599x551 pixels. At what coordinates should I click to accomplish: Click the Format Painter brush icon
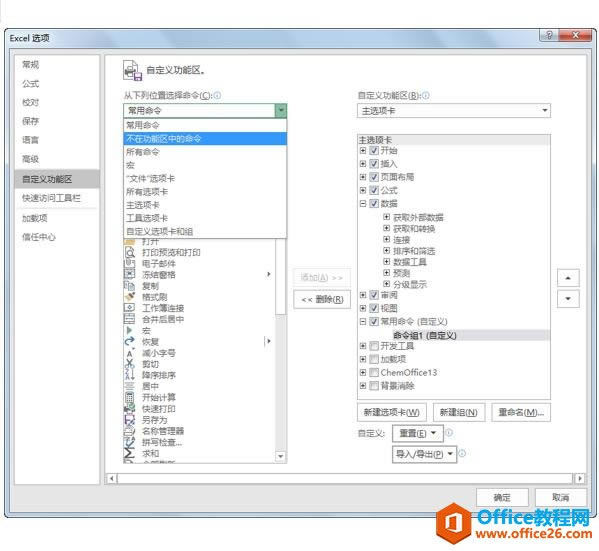pos(130,297)
